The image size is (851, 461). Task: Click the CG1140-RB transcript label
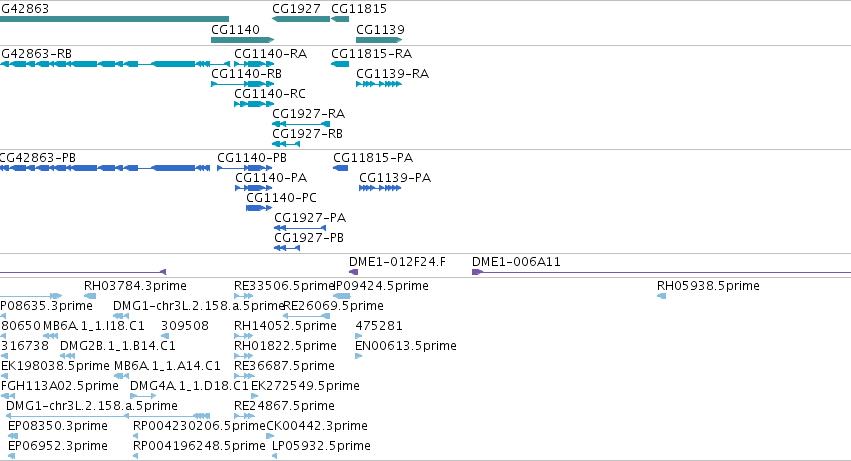coord(246,73)
